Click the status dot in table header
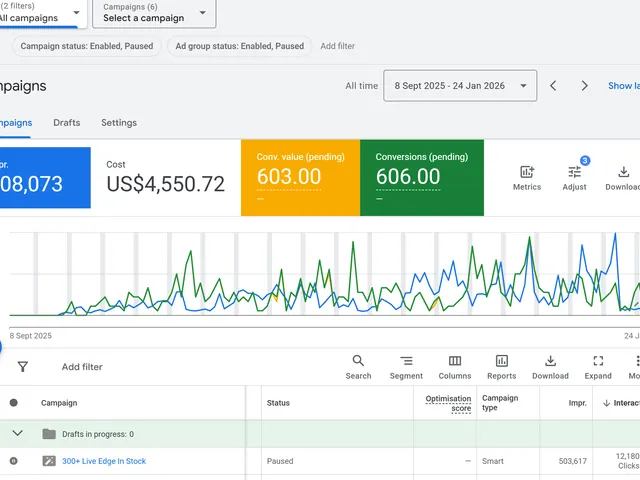The height and width of the screenshot is (480, 640). (13, 402)
